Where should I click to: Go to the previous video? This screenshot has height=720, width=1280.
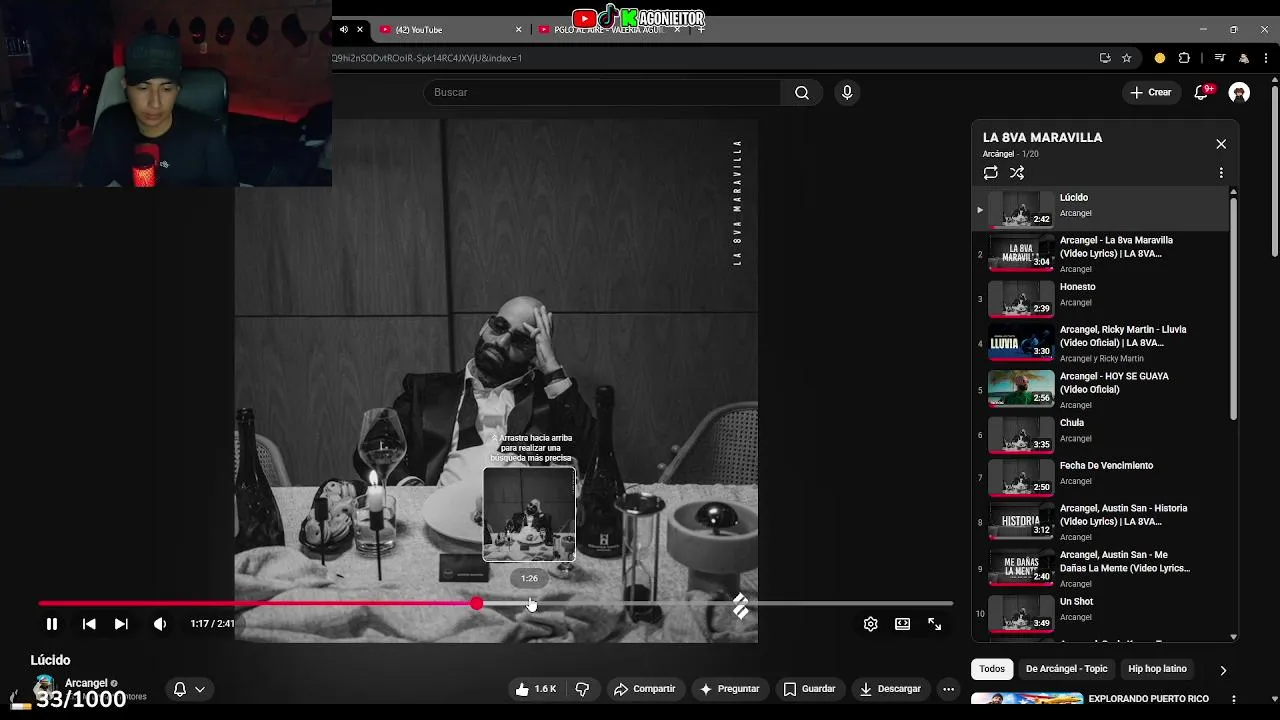point(89,624)
